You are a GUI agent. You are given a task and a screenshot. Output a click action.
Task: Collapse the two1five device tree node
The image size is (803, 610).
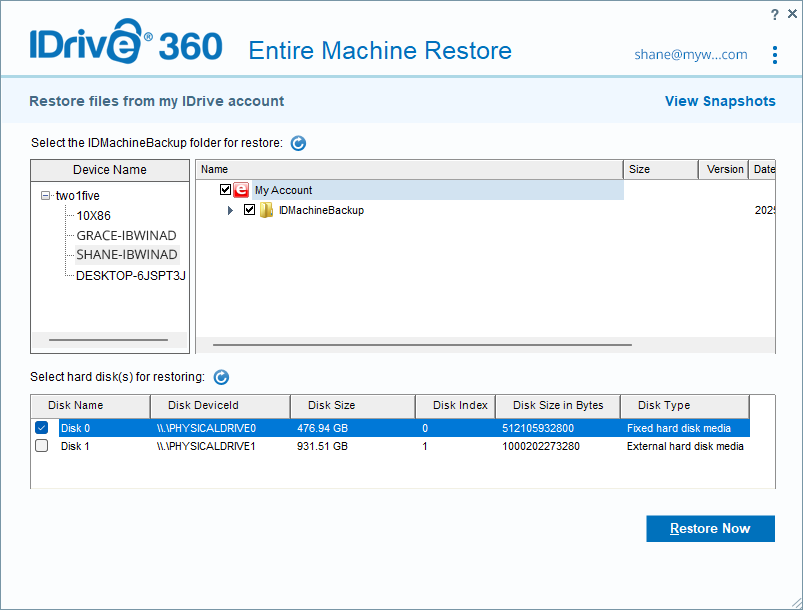click(46, 196)
